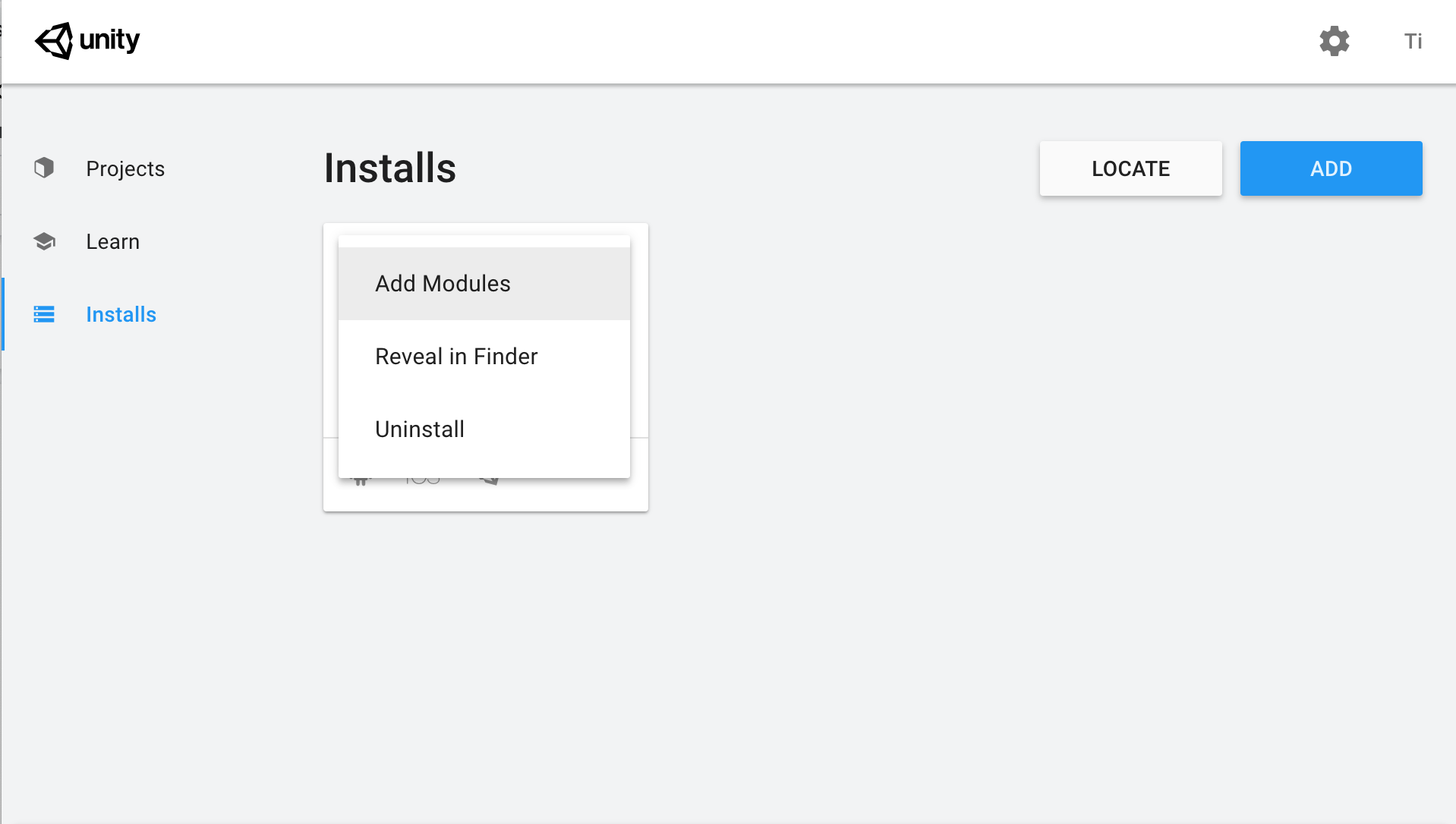This screenshot has width=1456, height=824.
Task: Click the Learn graduation cap icon
Action: coord(44,241)
